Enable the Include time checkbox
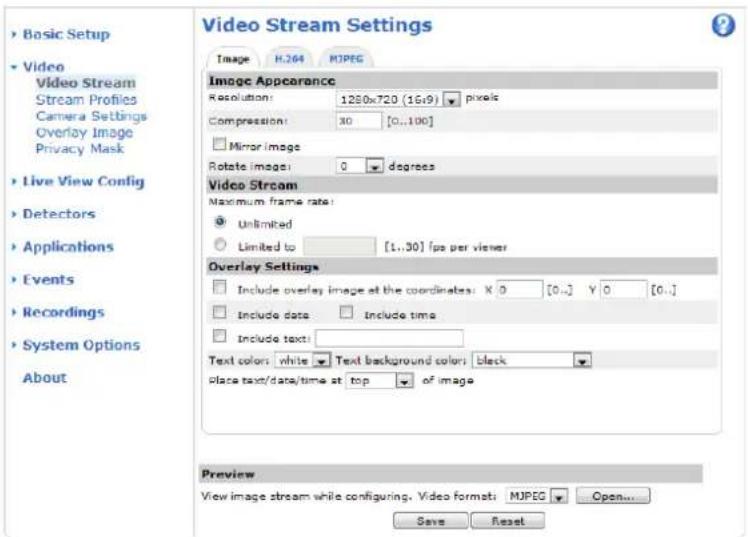 pos(346,312)
